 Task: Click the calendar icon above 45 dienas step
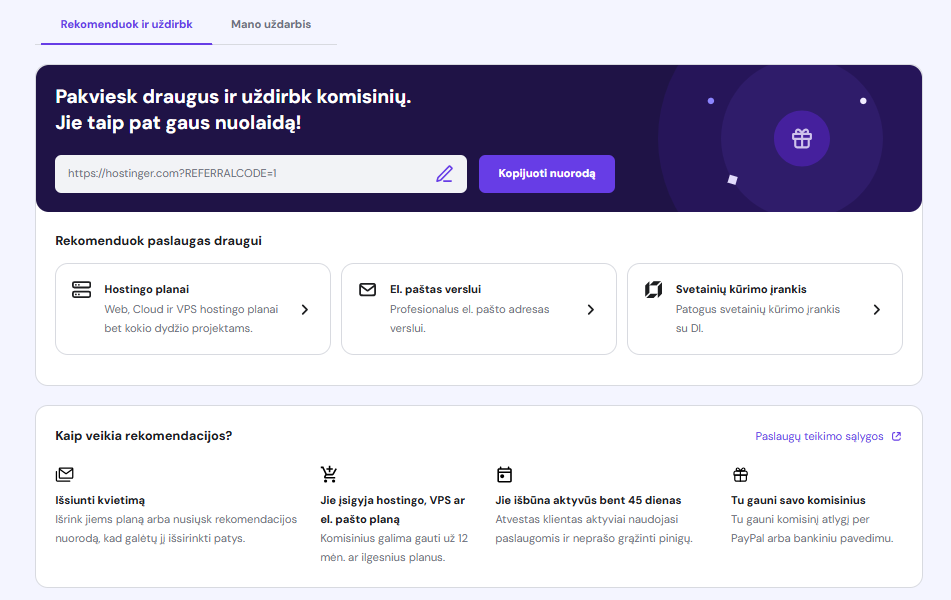(x=504, y=474)
